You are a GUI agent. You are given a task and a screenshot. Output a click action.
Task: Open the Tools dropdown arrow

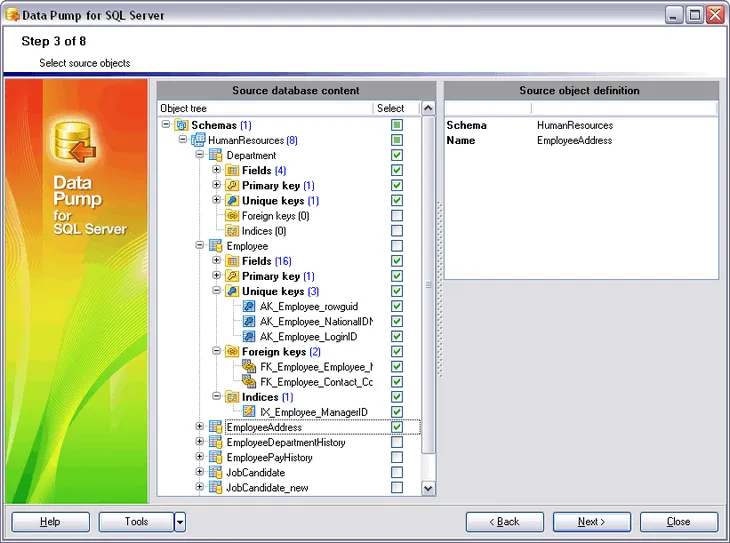180,522
